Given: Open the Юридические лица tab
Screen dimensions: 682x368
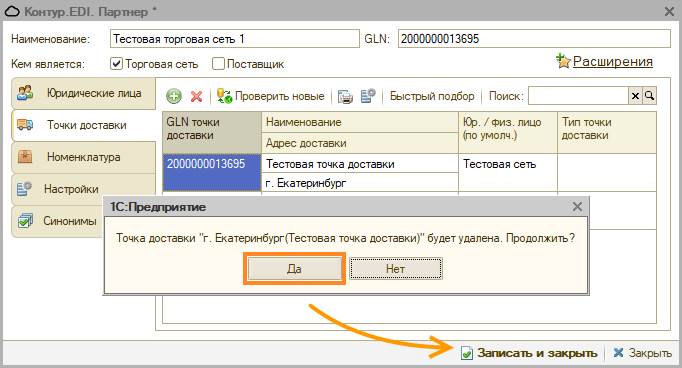Looking at the screenshot, I should (x=83, y=93).
